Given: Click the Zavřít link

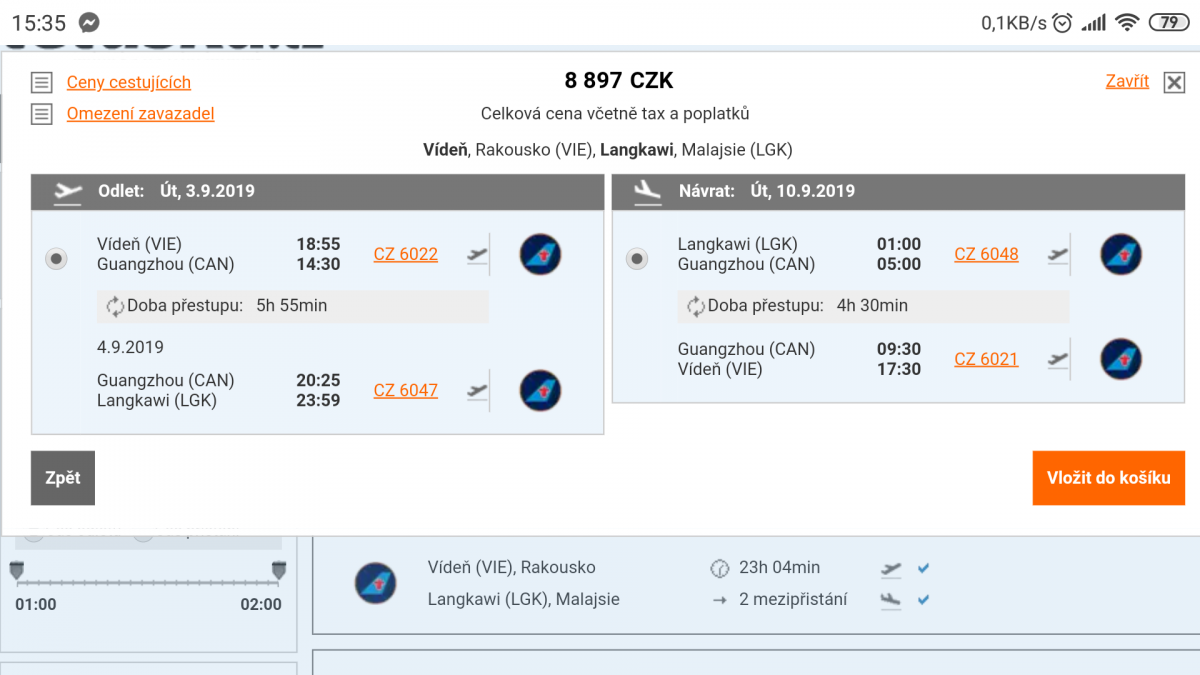Looking at the screenshot, I should click(1127, 82).
